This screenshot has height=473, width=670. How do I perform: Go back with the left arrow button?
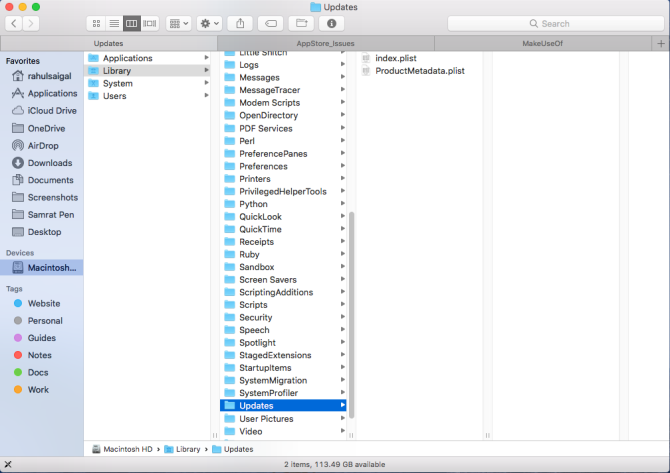pos(14,24)
